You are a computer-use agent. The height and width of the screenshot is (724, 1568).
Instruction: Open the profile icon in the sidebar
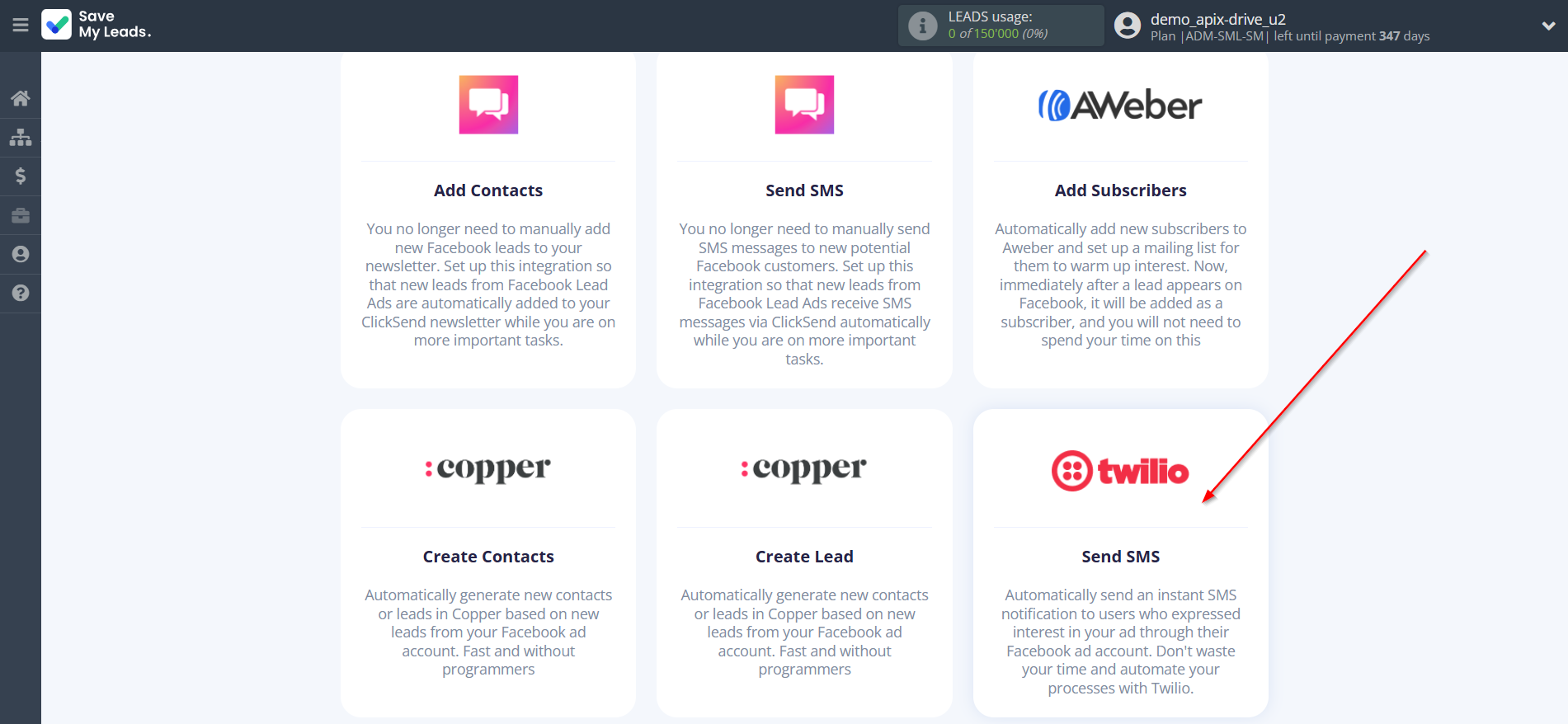pos(21,254)
